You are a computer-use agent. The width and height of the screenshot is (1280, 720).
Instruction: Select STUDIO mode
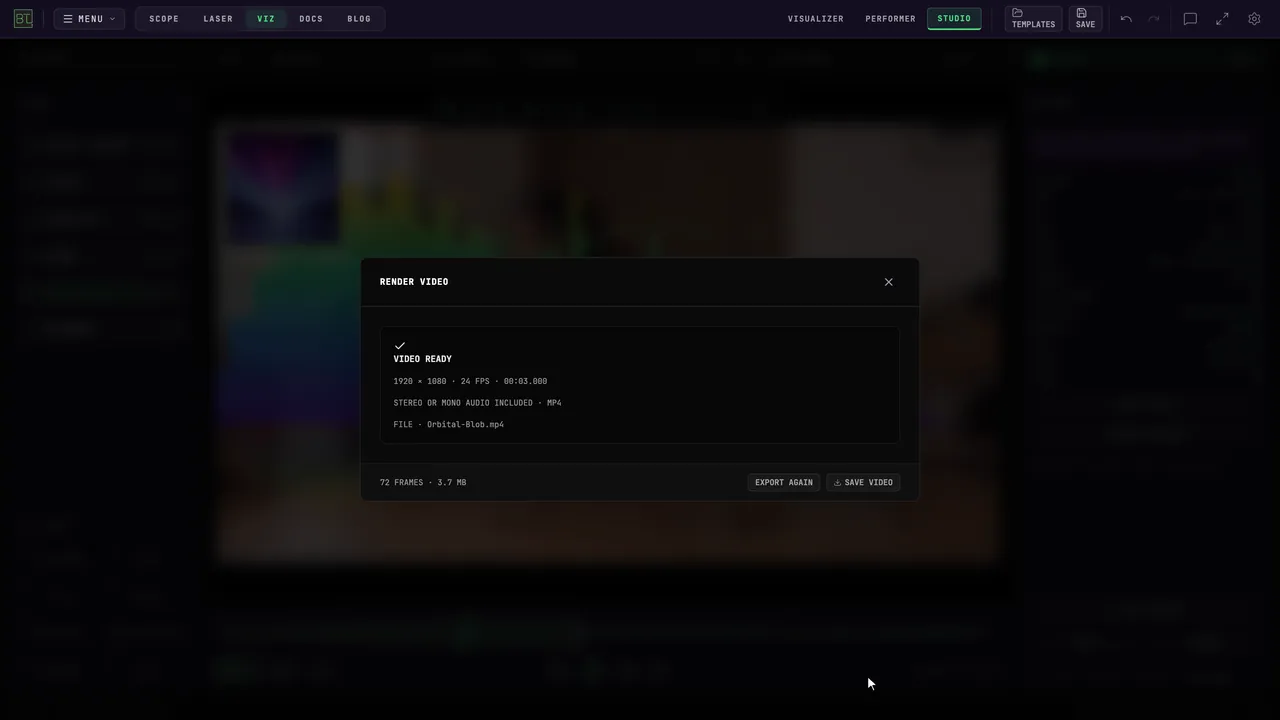[954, 19]
